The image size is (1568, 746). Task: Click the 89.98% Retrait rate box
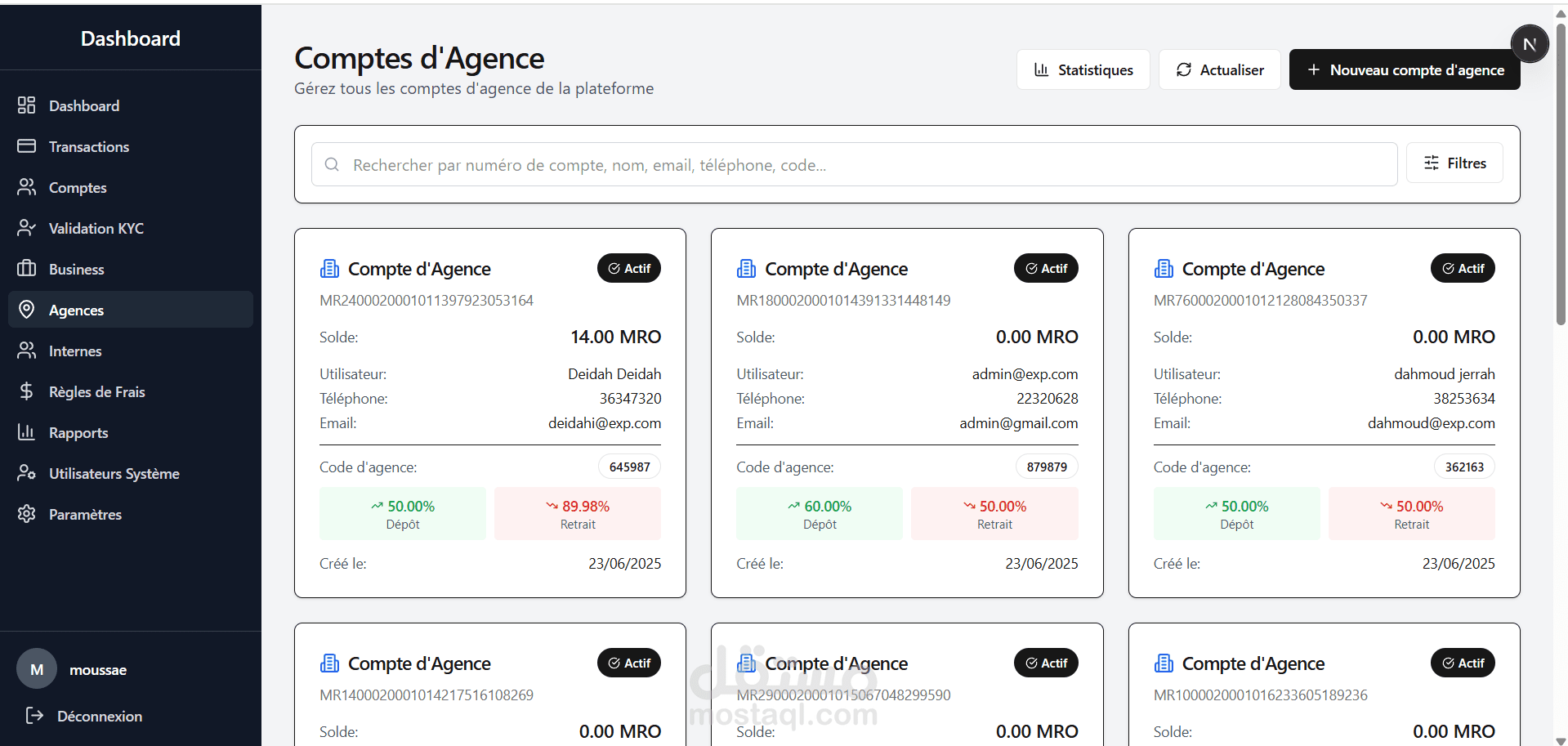coord(578,513)
